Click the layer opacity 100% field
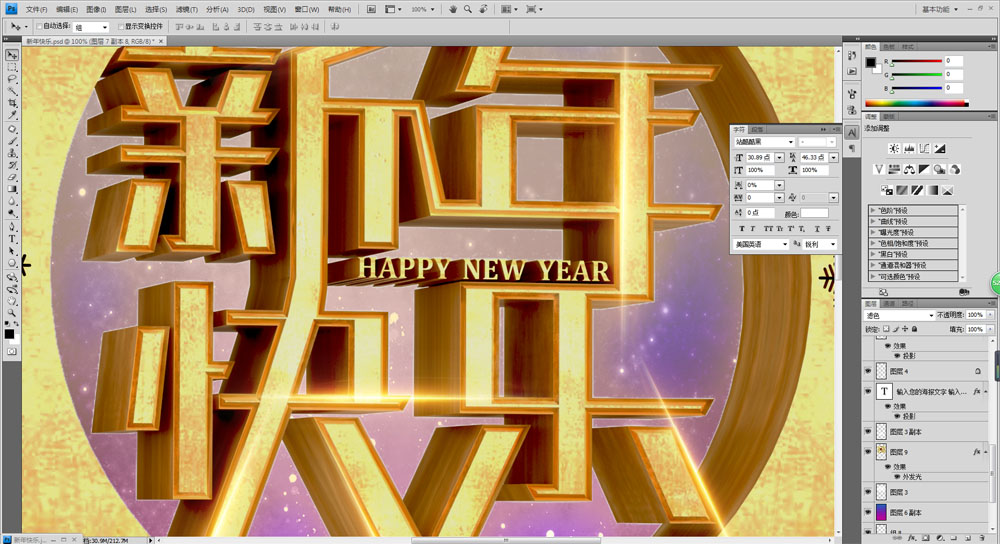 point(975,315)
